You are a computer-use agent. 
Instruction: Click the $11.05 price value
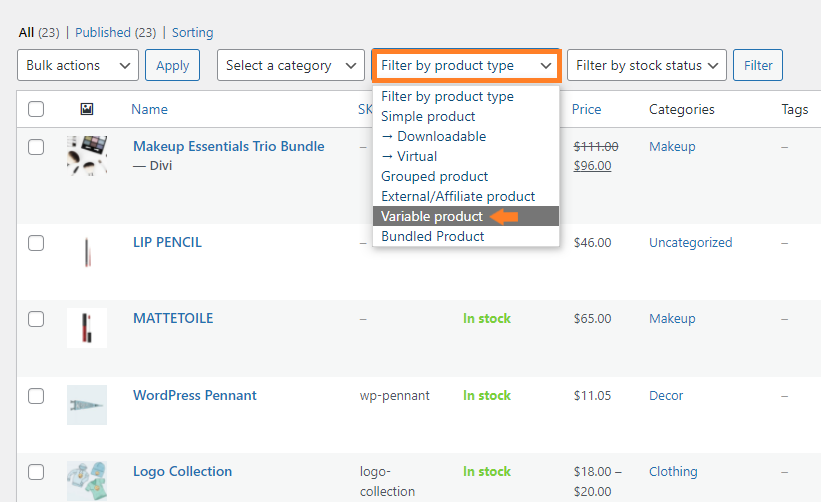[592, 395]
